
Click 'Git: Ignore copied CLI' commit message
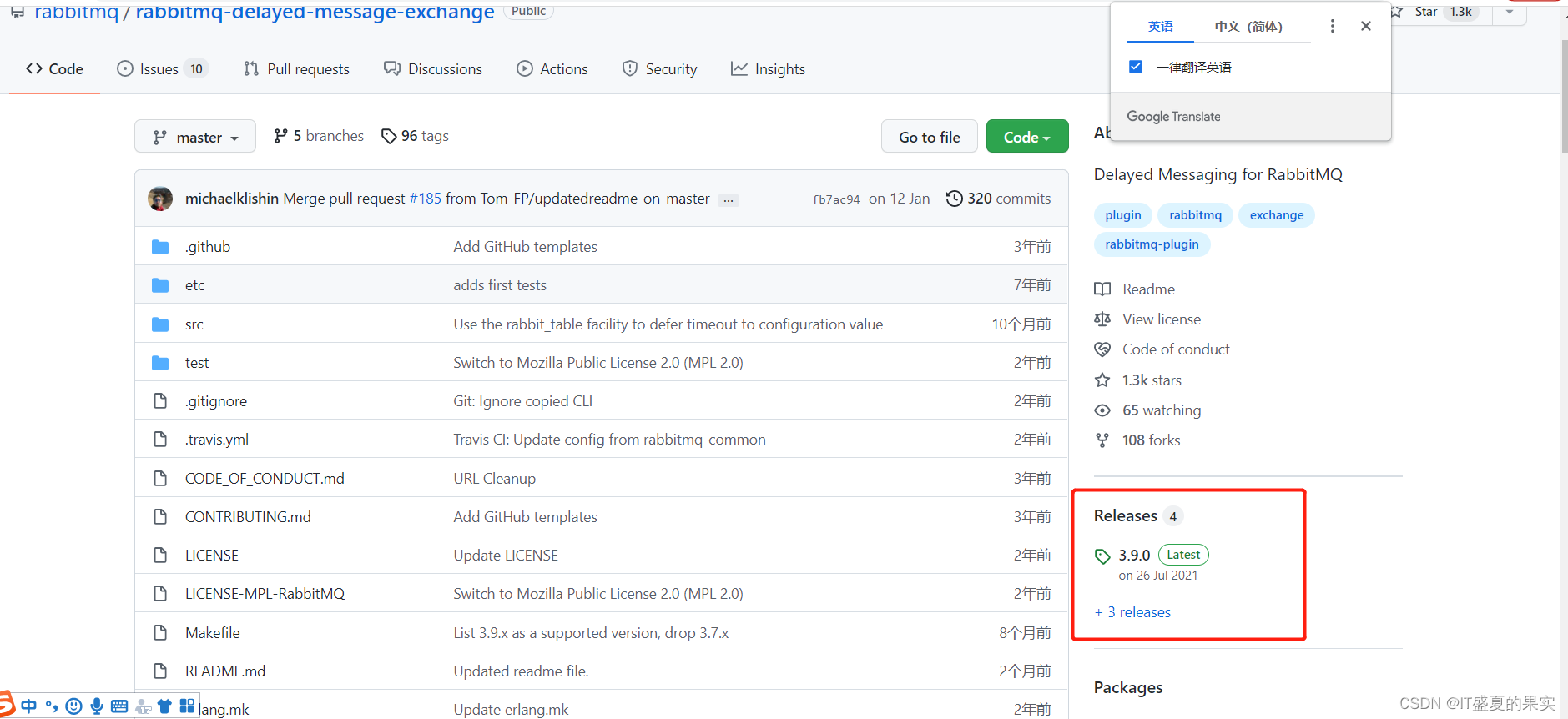click(523, 401)
